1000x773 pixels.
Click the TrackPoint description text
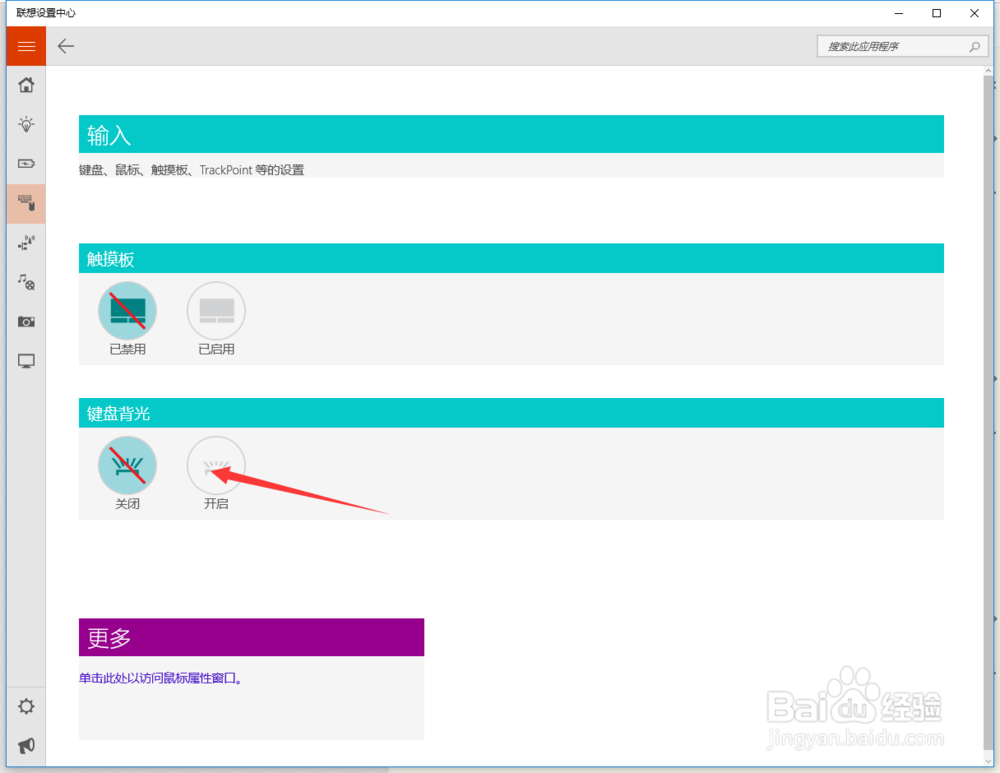[191, 170]
